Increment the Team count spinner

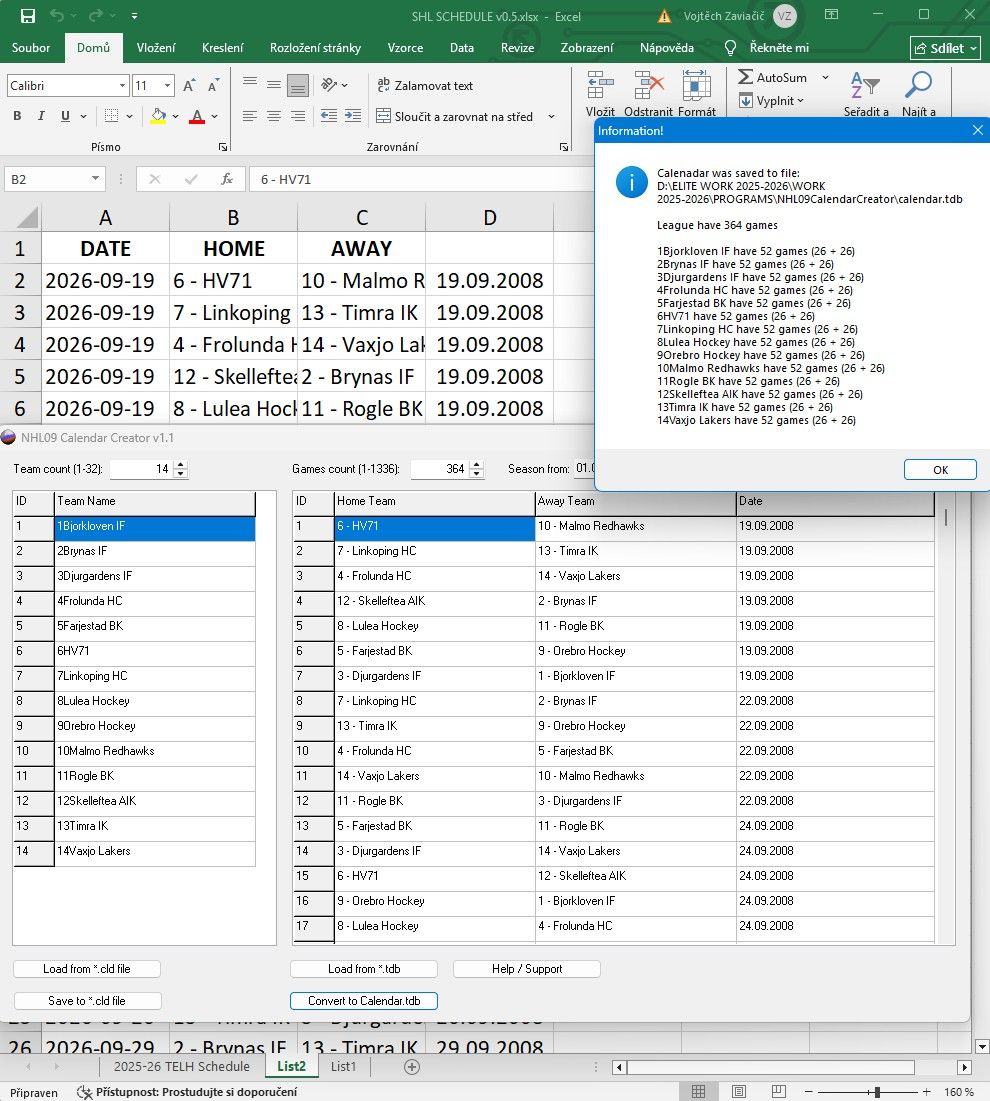(180, 465)
